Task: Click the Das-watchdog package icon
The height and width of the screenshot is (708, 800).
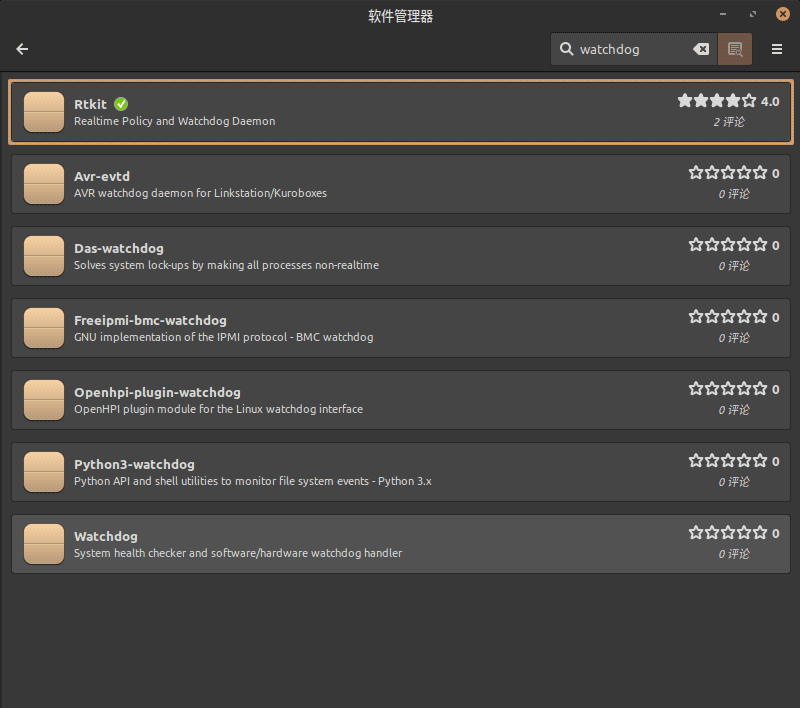Action: pos(43,256)
